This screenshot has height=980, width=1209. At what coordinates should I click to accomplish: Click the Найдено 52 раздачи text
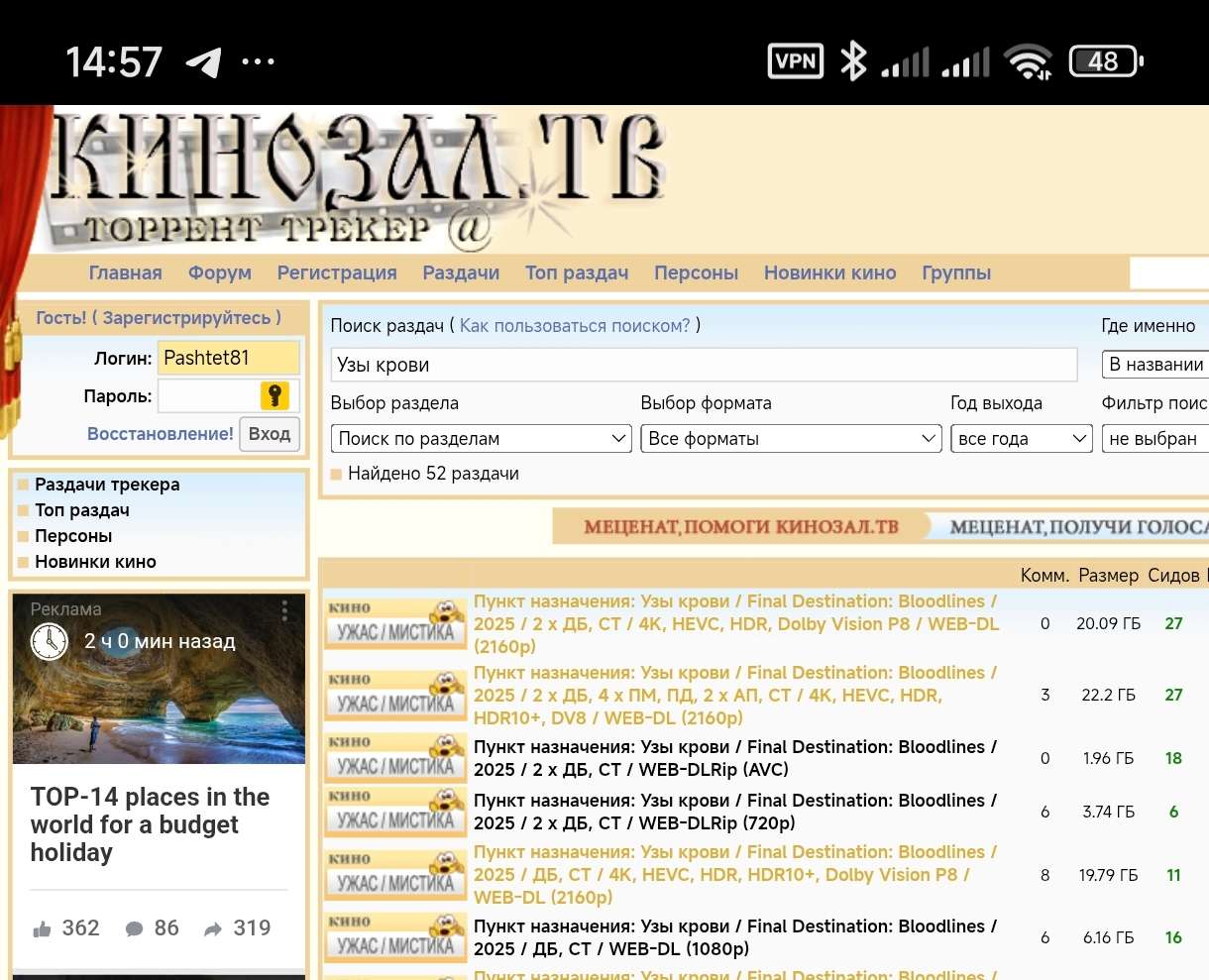433,474
